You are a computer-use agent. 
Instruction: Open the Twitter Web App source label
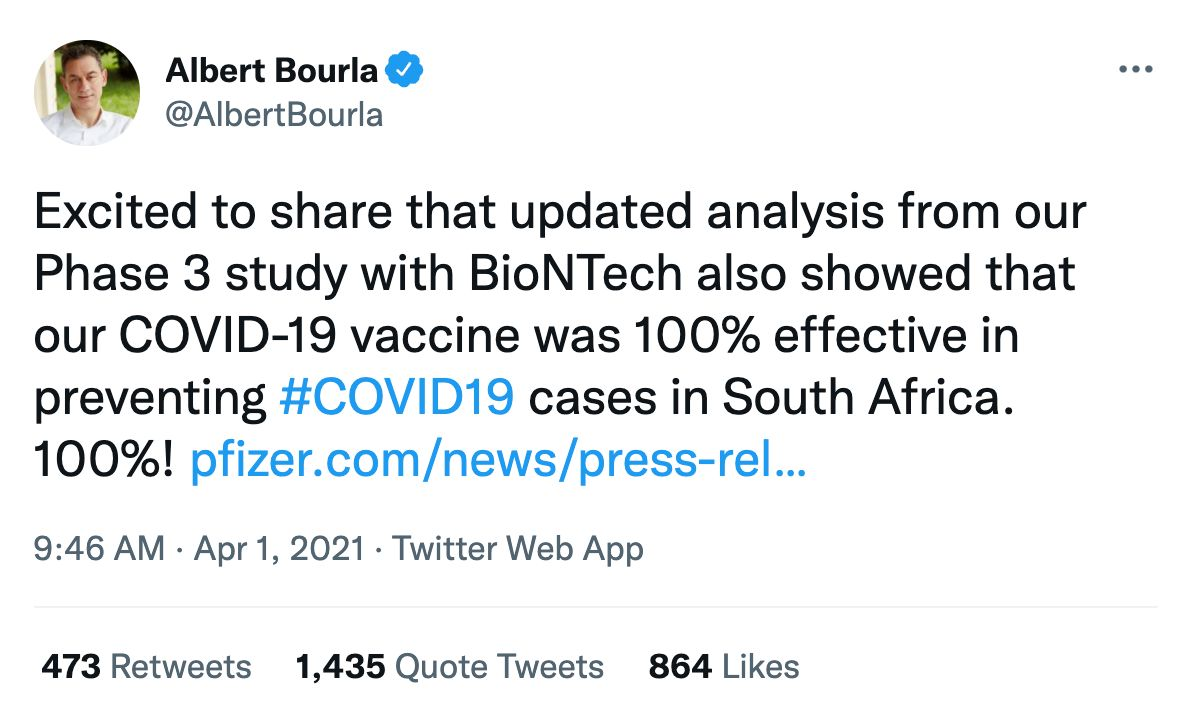[518, 549]
